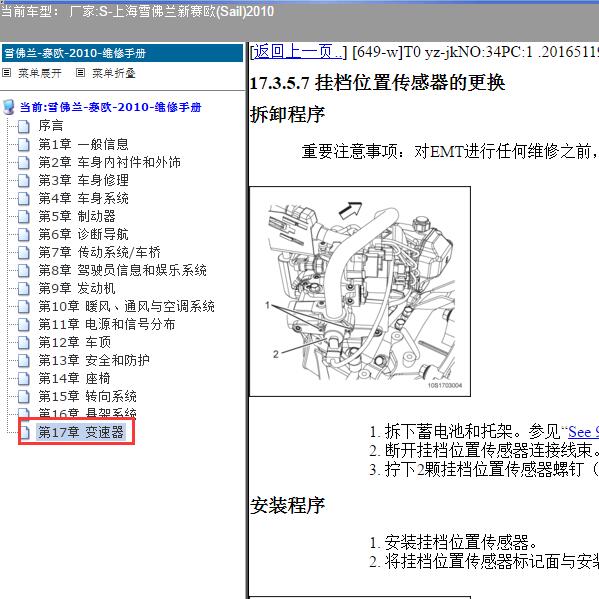Collapse all menus with 菜单折叠
The width and height of the screenshot is (599, 599).
click(x=114, y=73)
